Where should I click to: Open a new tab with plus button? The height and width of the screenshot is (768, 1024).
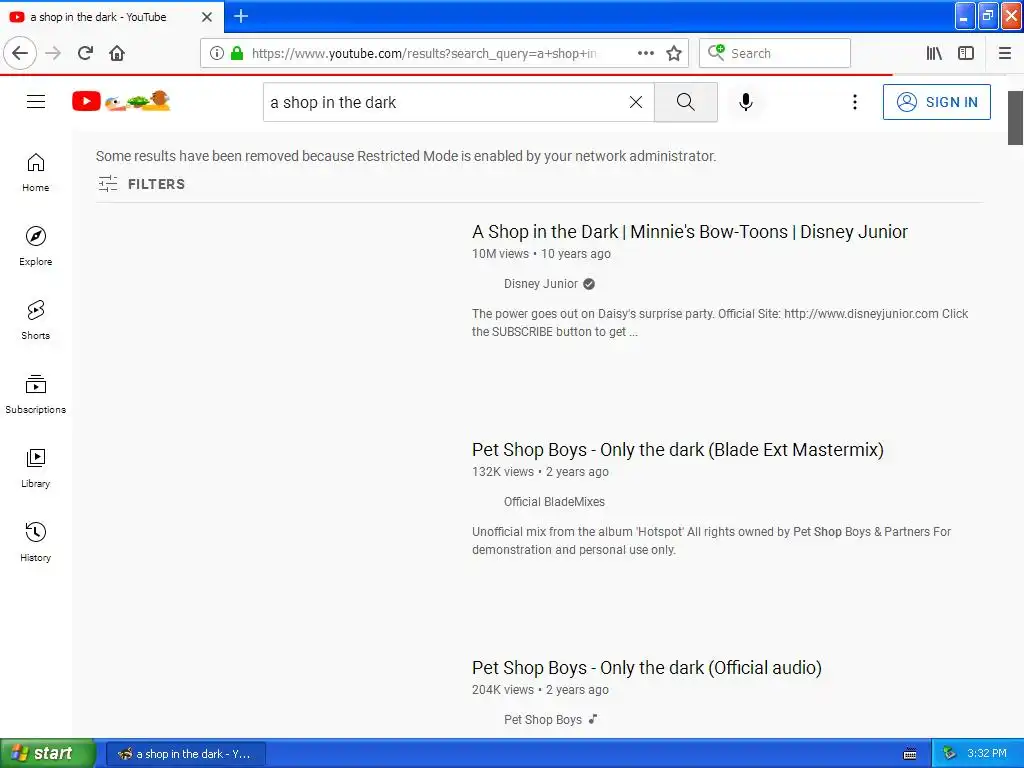pos(241,16)
